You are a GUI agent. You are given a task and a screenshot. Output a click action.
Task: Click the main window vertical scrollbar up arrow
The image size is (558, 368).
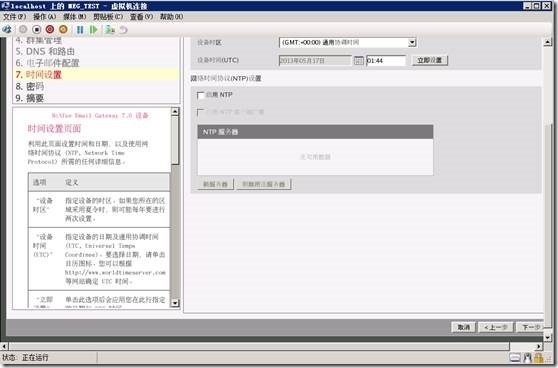pyautogui.click(x=548, y=42)
